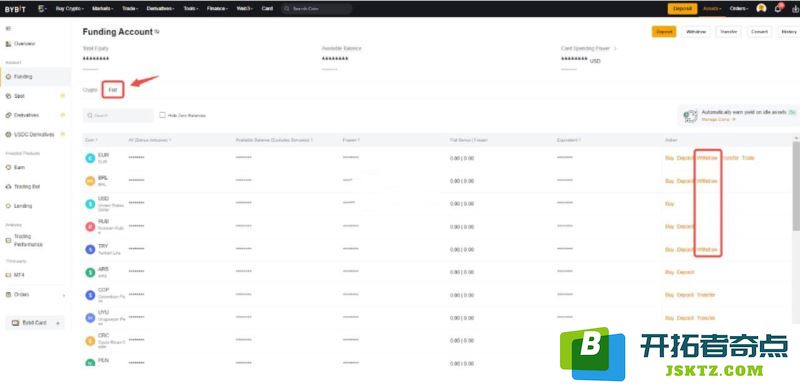Click Deposit in the ARS row
The image size is (800, 384).
coord(685,272)
